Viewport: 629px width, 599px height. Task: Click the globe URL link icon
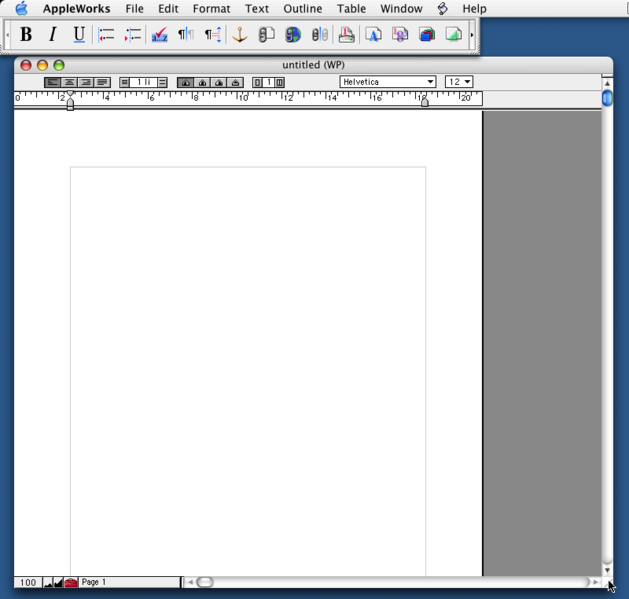[x=293, y=35]
